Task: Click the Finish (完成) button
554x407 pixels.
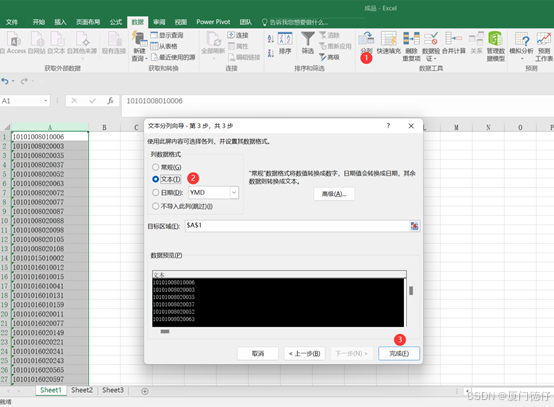Action: pyautogui.click(x=399, y=353)
